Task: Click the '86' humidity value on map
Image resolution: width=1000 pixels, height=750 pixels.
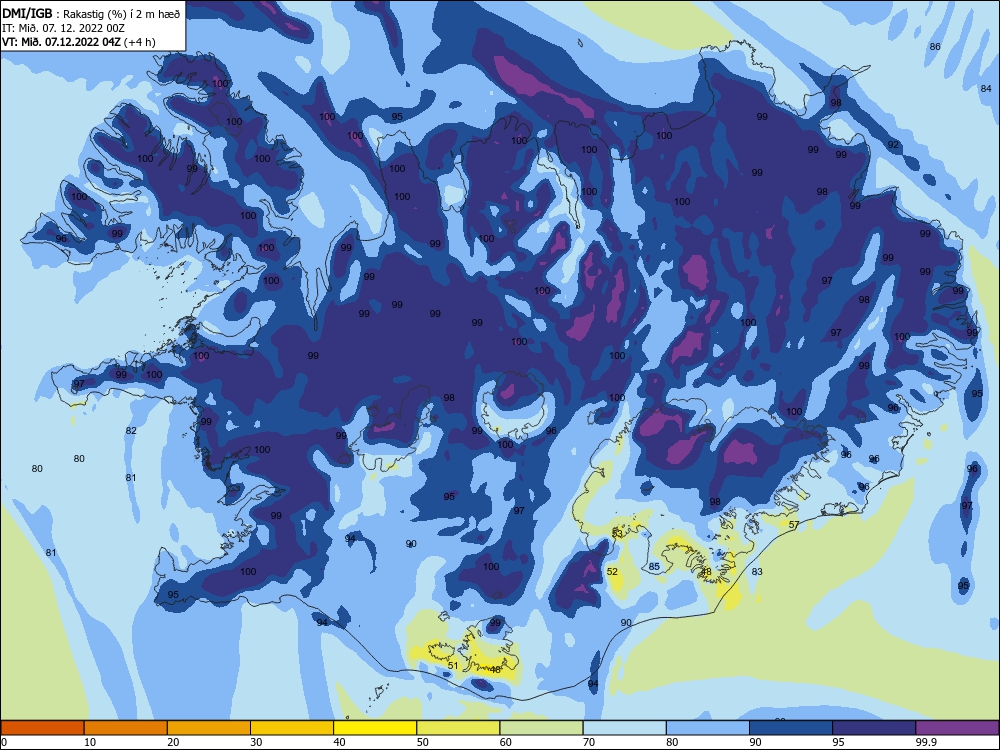Action: point(935,47)
